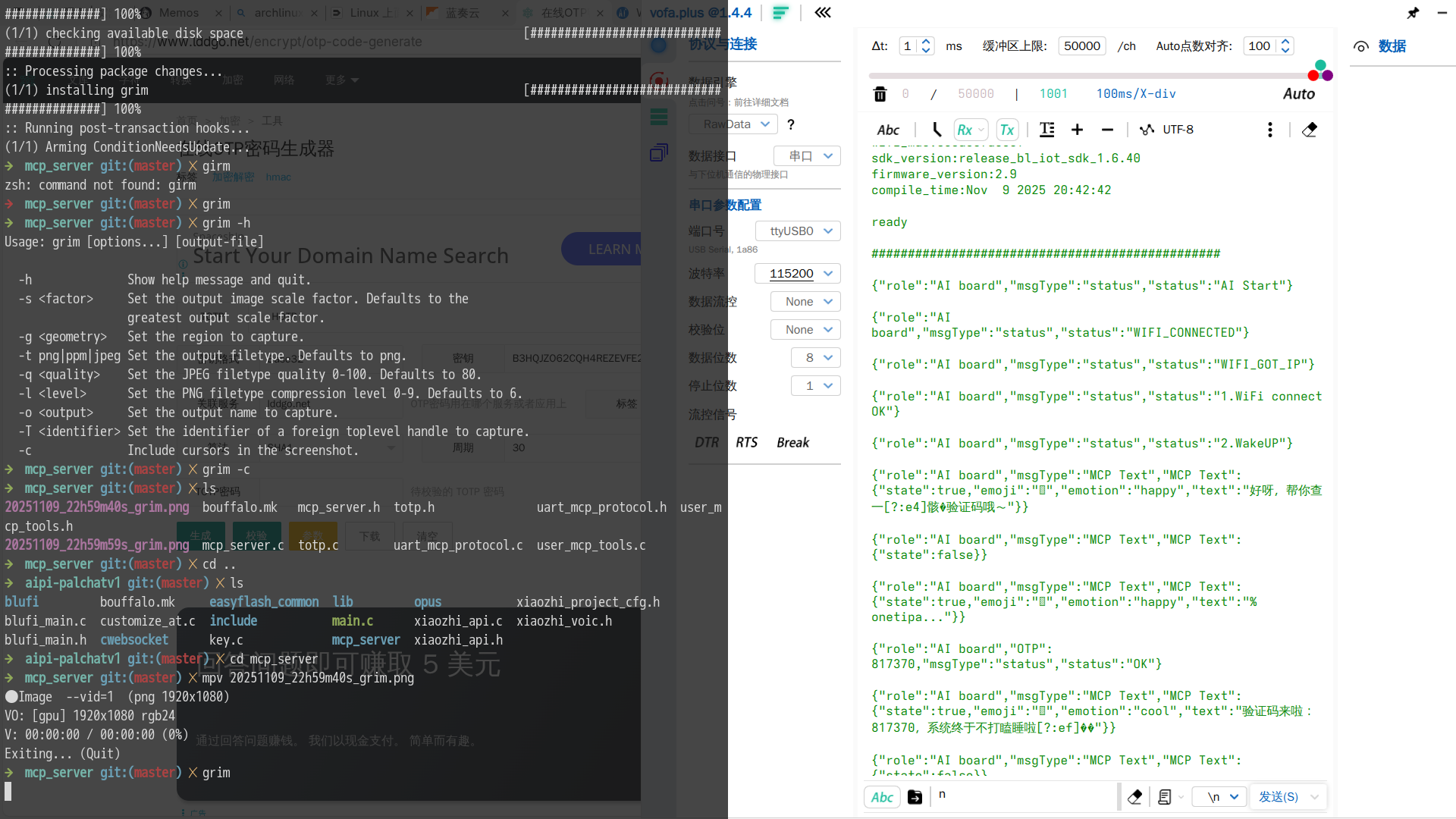The height and width of the screenshot is (819, 1456).
Task: Open the 数据 panel tab
Action: tap(1392, 46)
